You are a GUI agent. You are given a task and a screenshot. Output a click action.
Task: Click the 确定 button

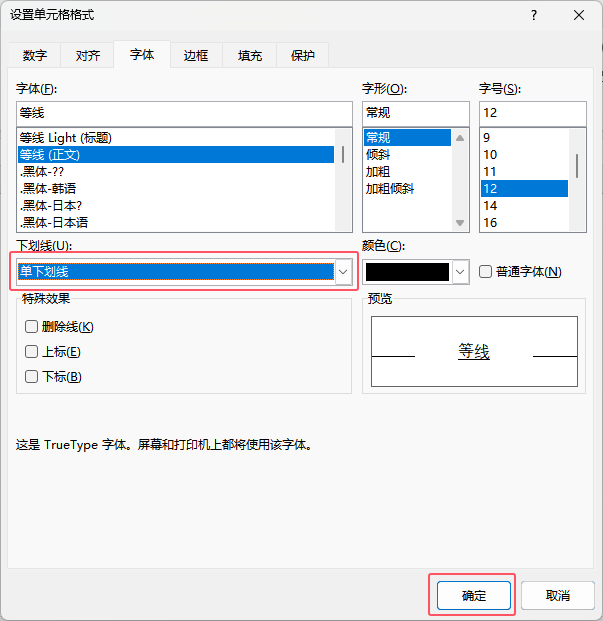[x=474, y=595]
